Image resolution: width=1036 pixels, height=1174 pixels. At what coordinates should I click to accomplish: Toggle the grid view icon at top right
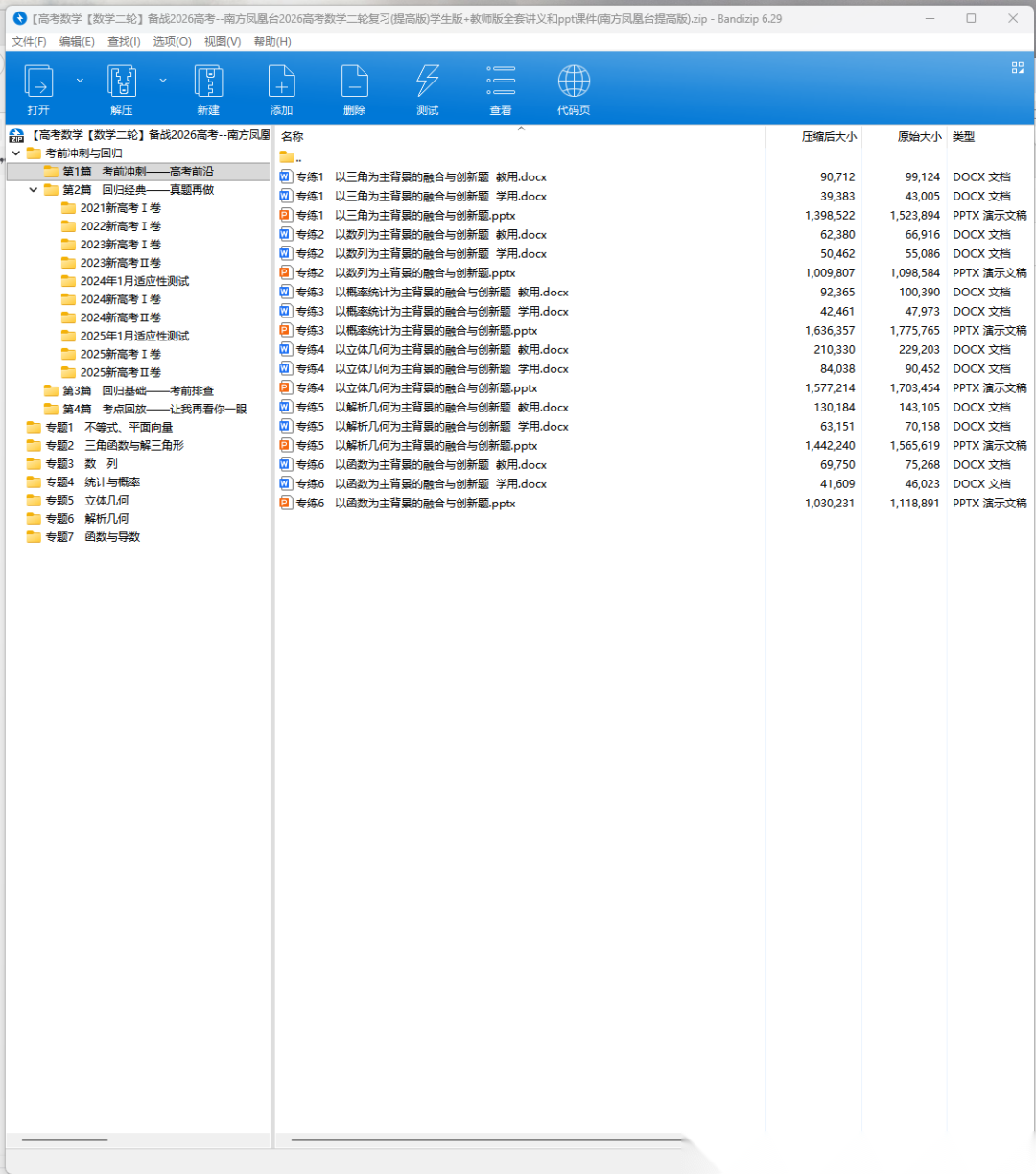[1018, 67]
